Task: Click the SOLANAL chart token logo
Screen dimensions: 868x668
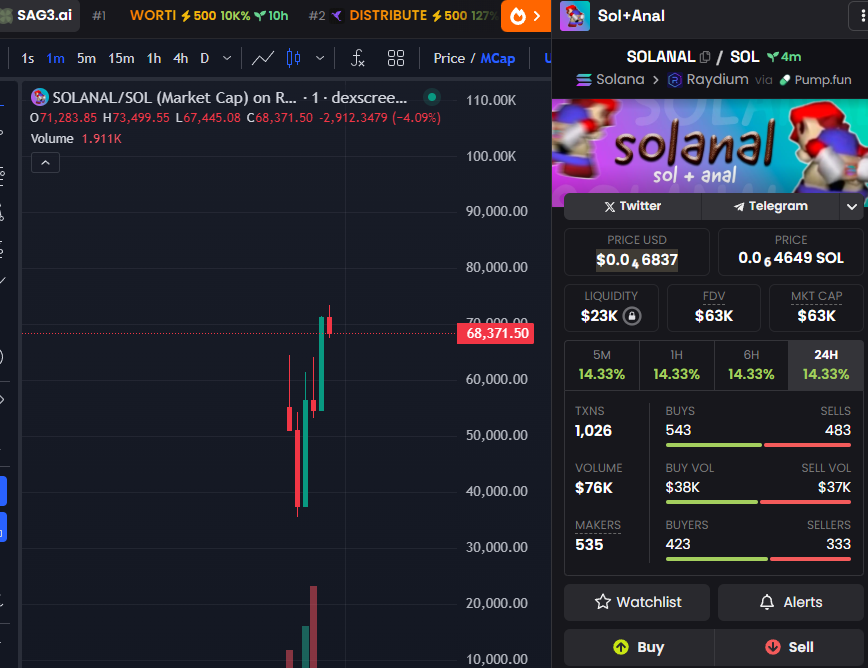Action: pyautogui.click(x=39, y=97)
